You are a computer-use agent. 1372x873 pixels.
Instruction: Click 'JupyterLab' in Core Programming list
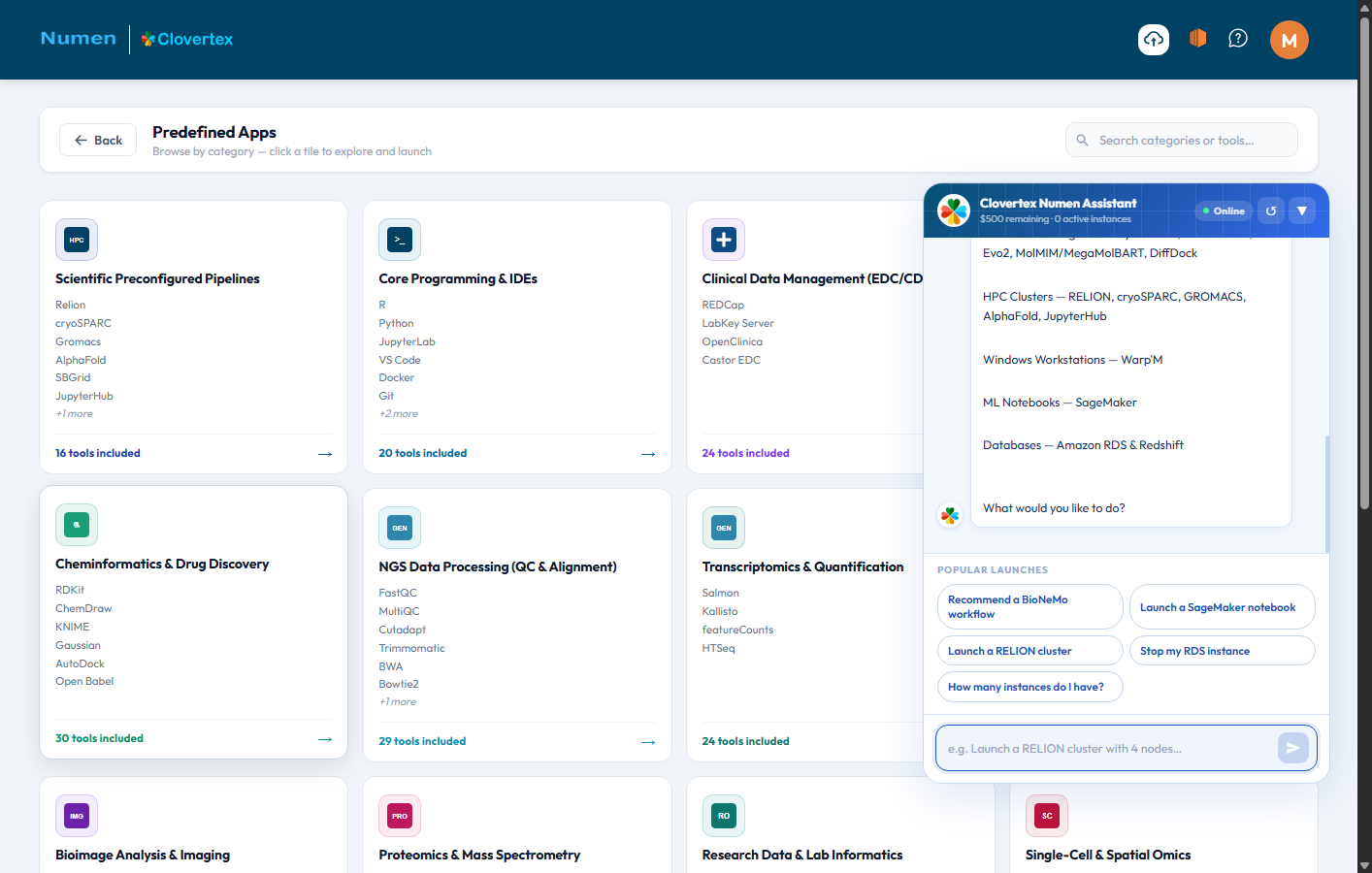pos(407,341)
